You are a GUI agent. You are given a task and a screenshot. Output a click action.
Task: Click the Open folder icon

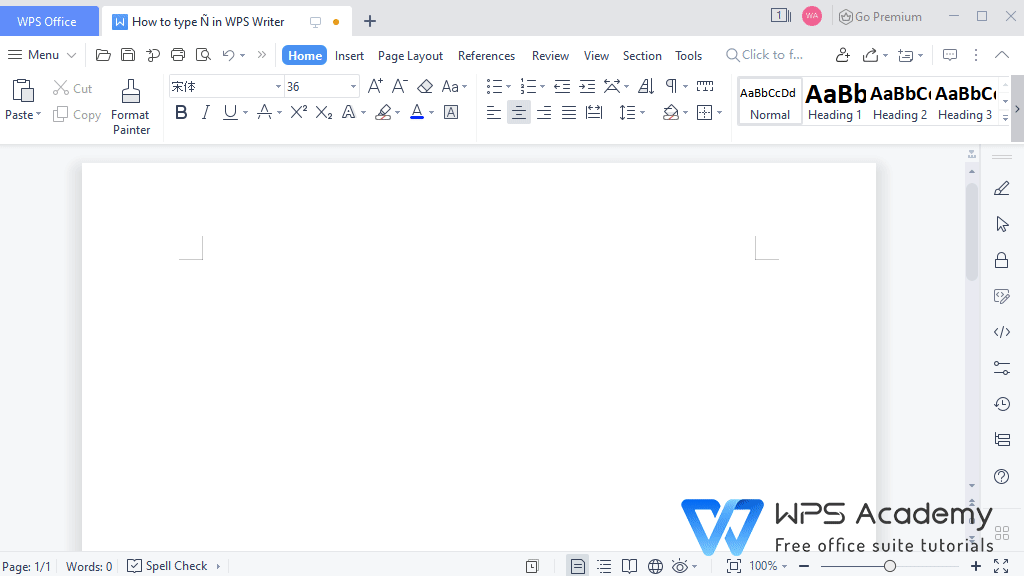click(103, 55)
